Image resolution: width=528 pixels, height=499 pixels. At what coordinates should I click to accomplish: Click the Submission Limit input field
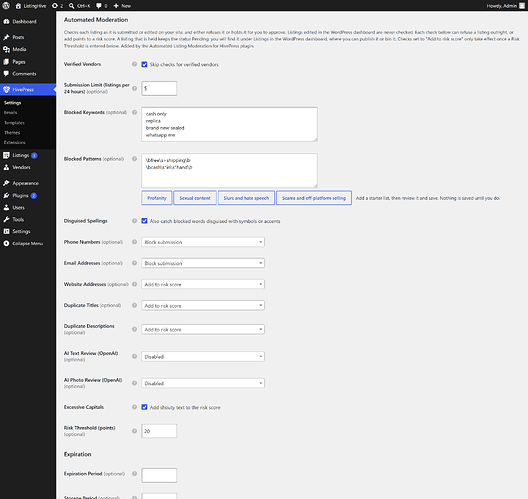159,88
